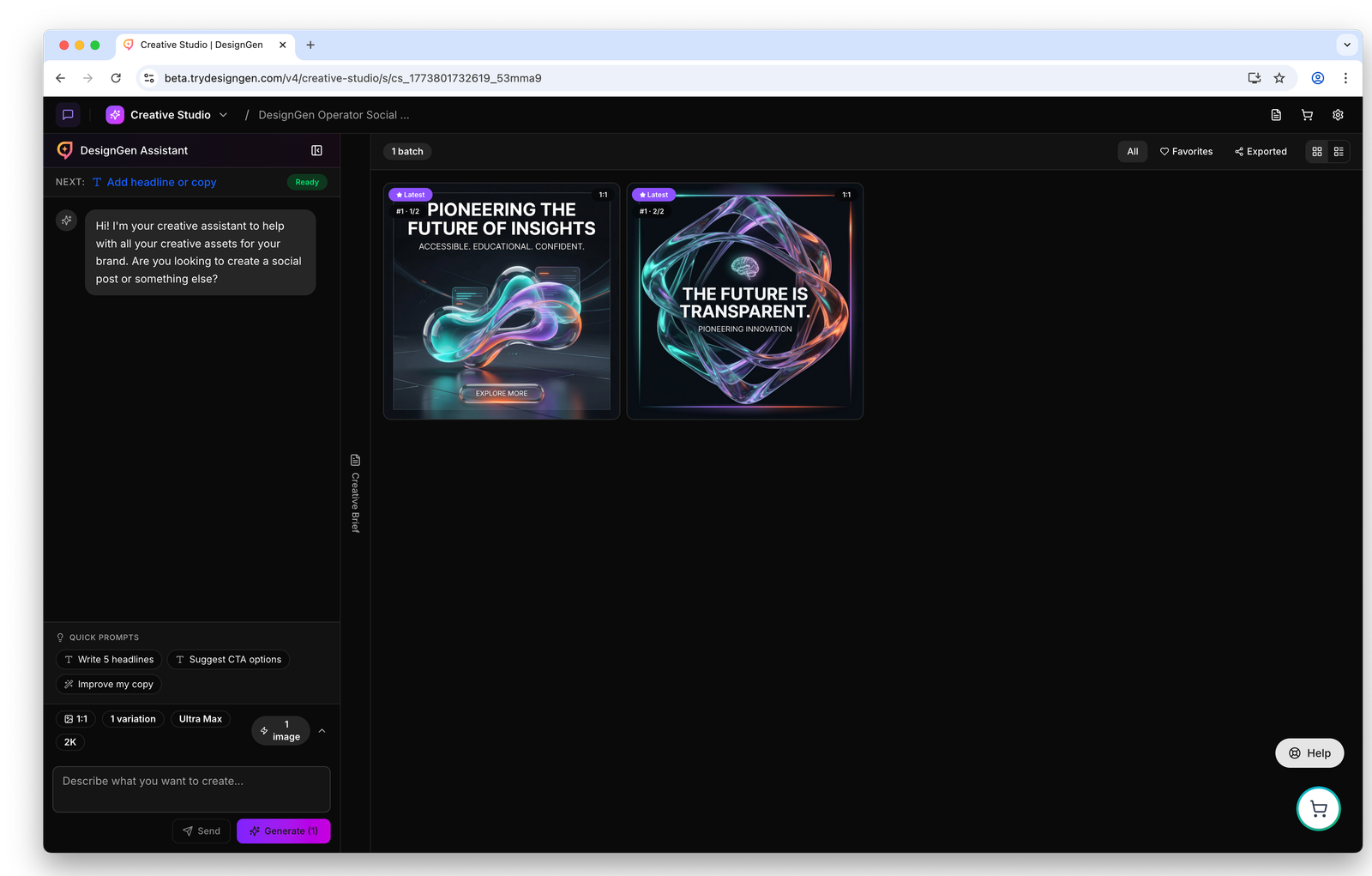Image resolution: width=1372 pixels, height=876 pixels.
Task: Click the Creative Studio sparkle logo icon
Action: [x=115, y=115]
